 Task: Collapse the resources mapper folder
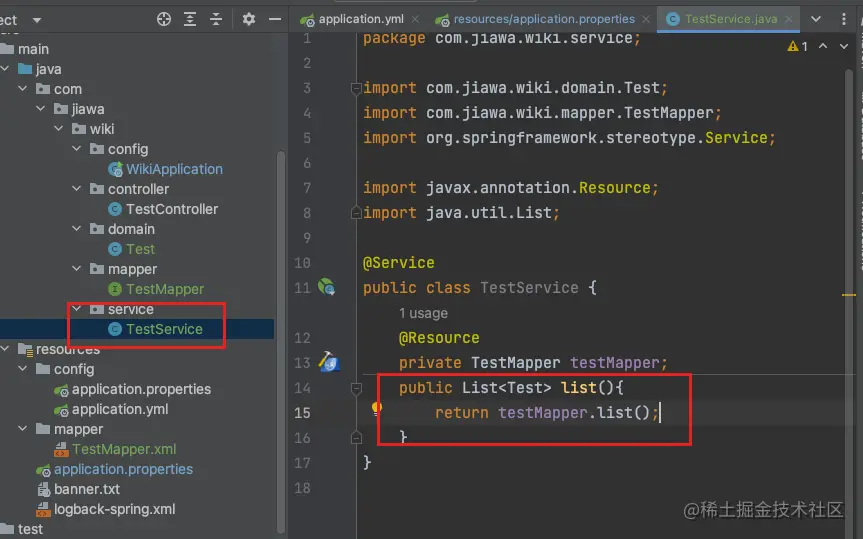pos(23,429)
